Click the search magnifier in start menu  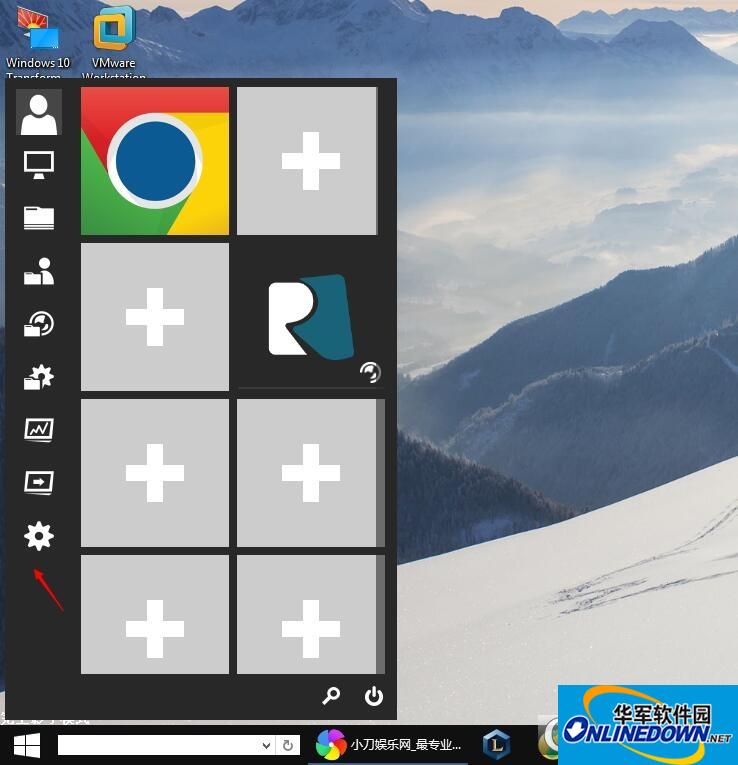331,696
